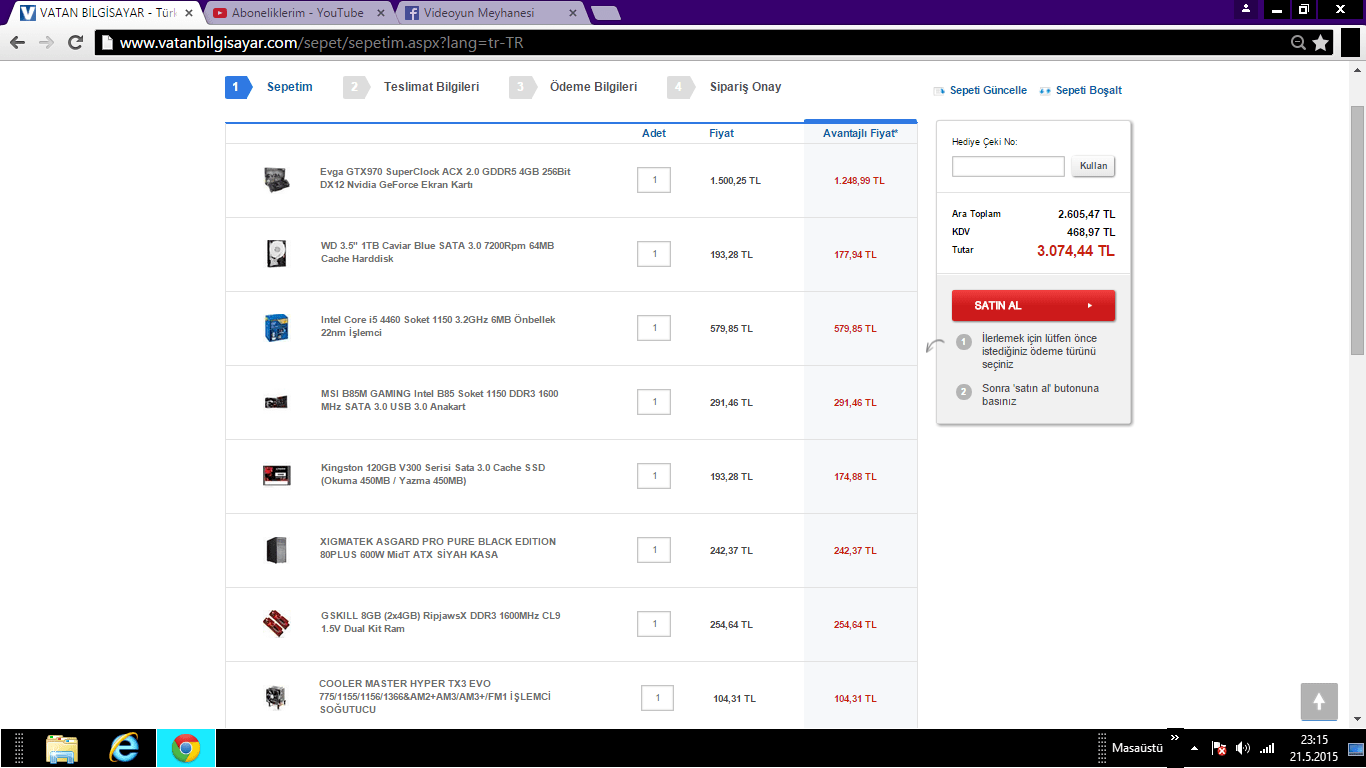Click the quantity field for Intel Core i5
This screenshot has height=768, width=1366.
654,328
